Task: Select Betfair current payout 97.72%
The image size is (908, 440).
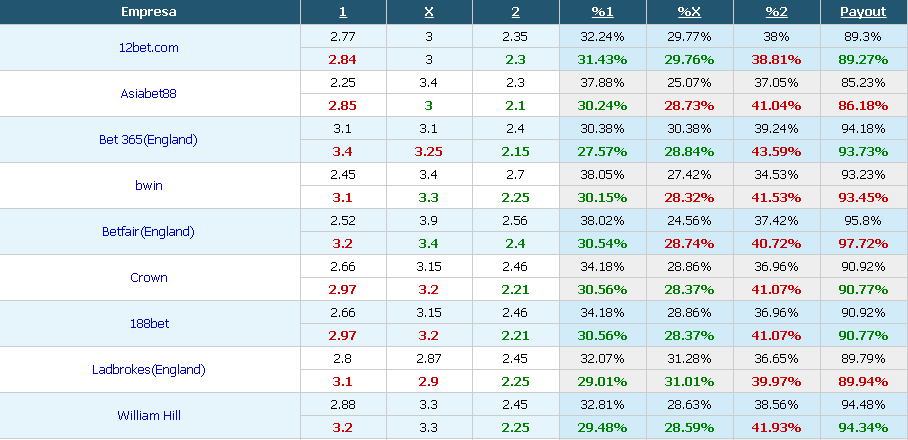Action: [x=863, y=244]
